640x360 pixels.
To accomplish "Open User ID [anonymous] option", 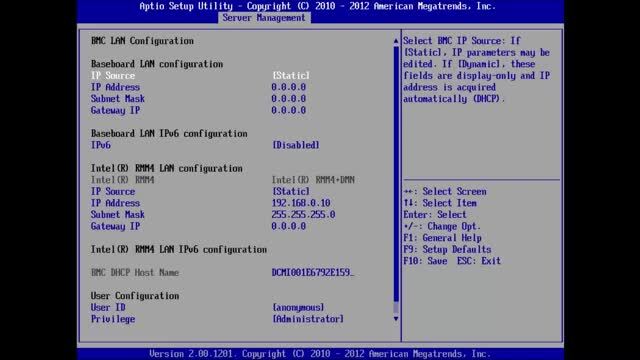I will 298,307.
